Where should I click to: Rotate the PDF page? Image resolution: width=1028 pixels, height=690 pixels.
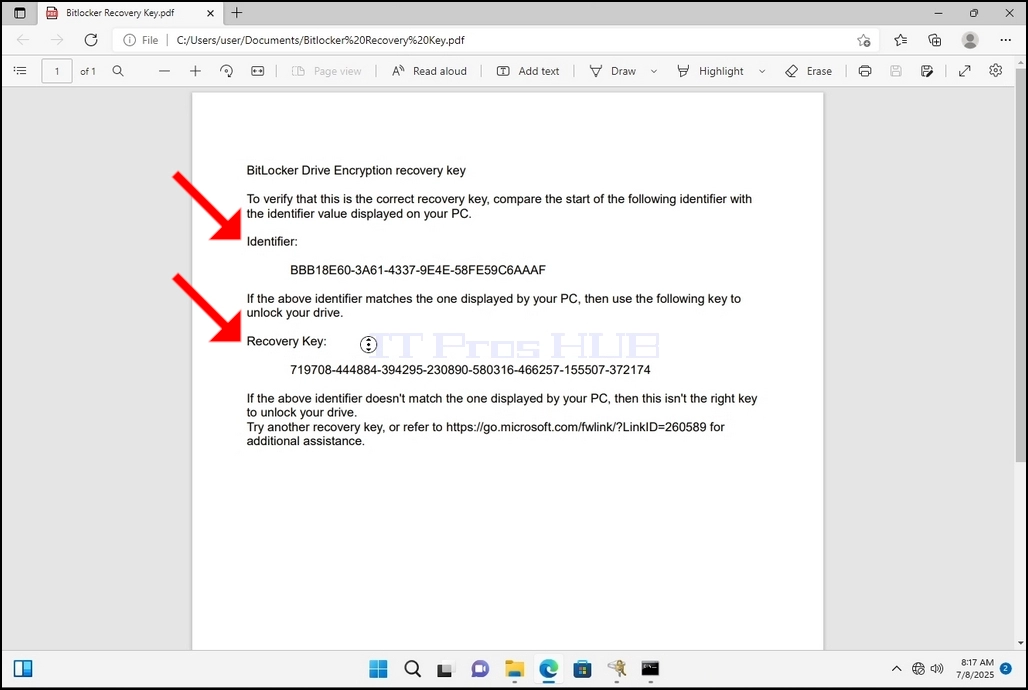[226, 71]
